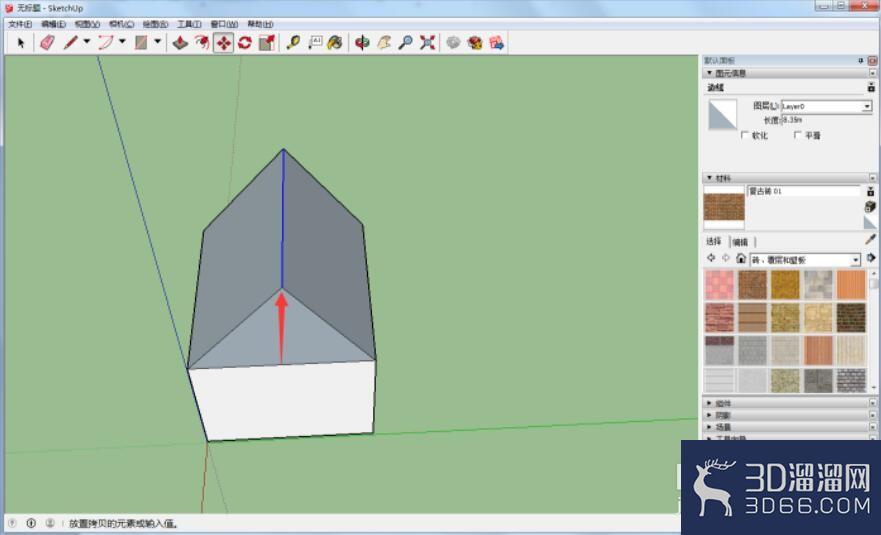
Task: Click the default material triangle swatch
Action: coord(870,223)
